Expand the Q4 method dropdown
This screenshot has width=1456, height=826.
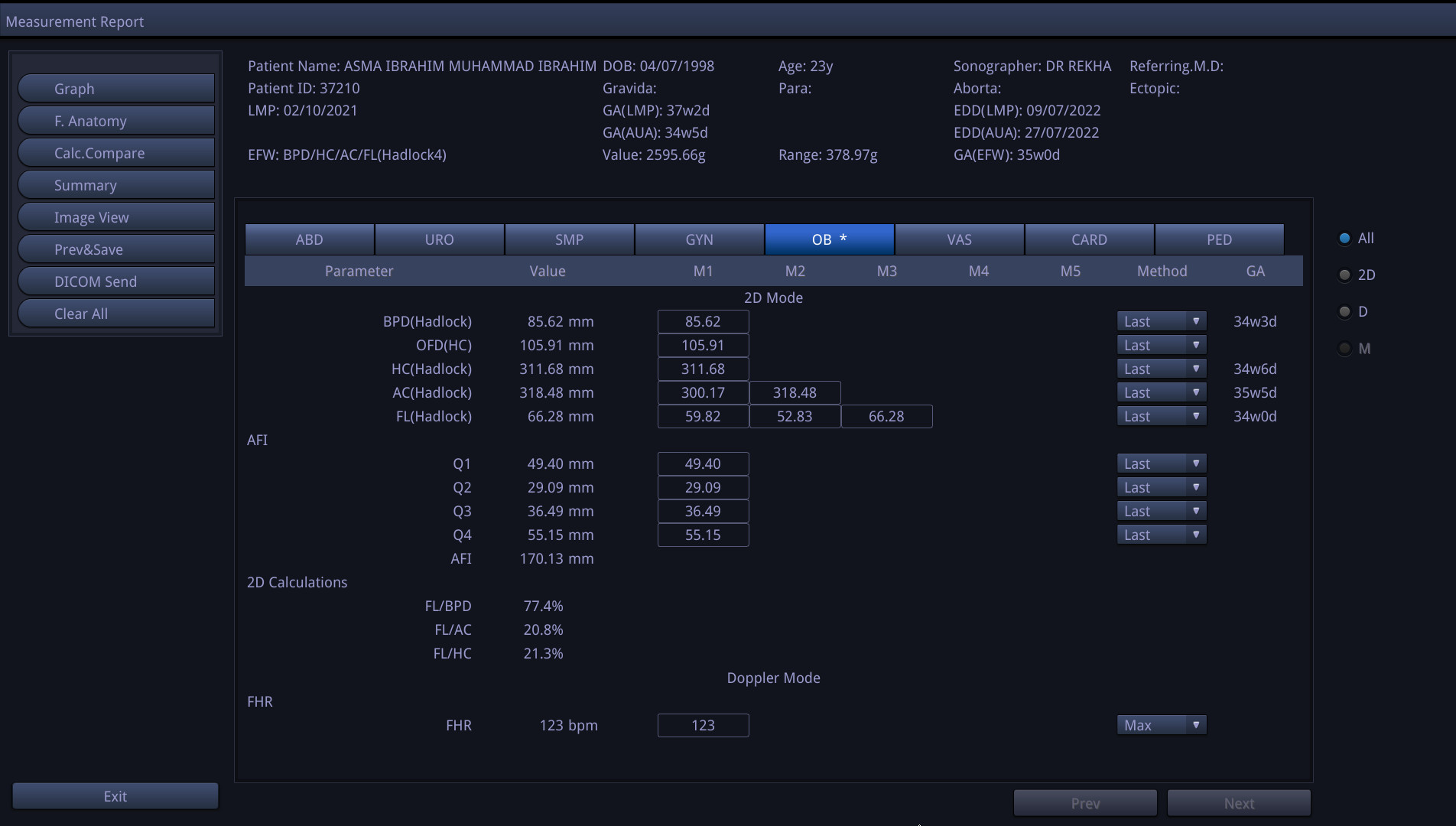[x=1161, y=535]
